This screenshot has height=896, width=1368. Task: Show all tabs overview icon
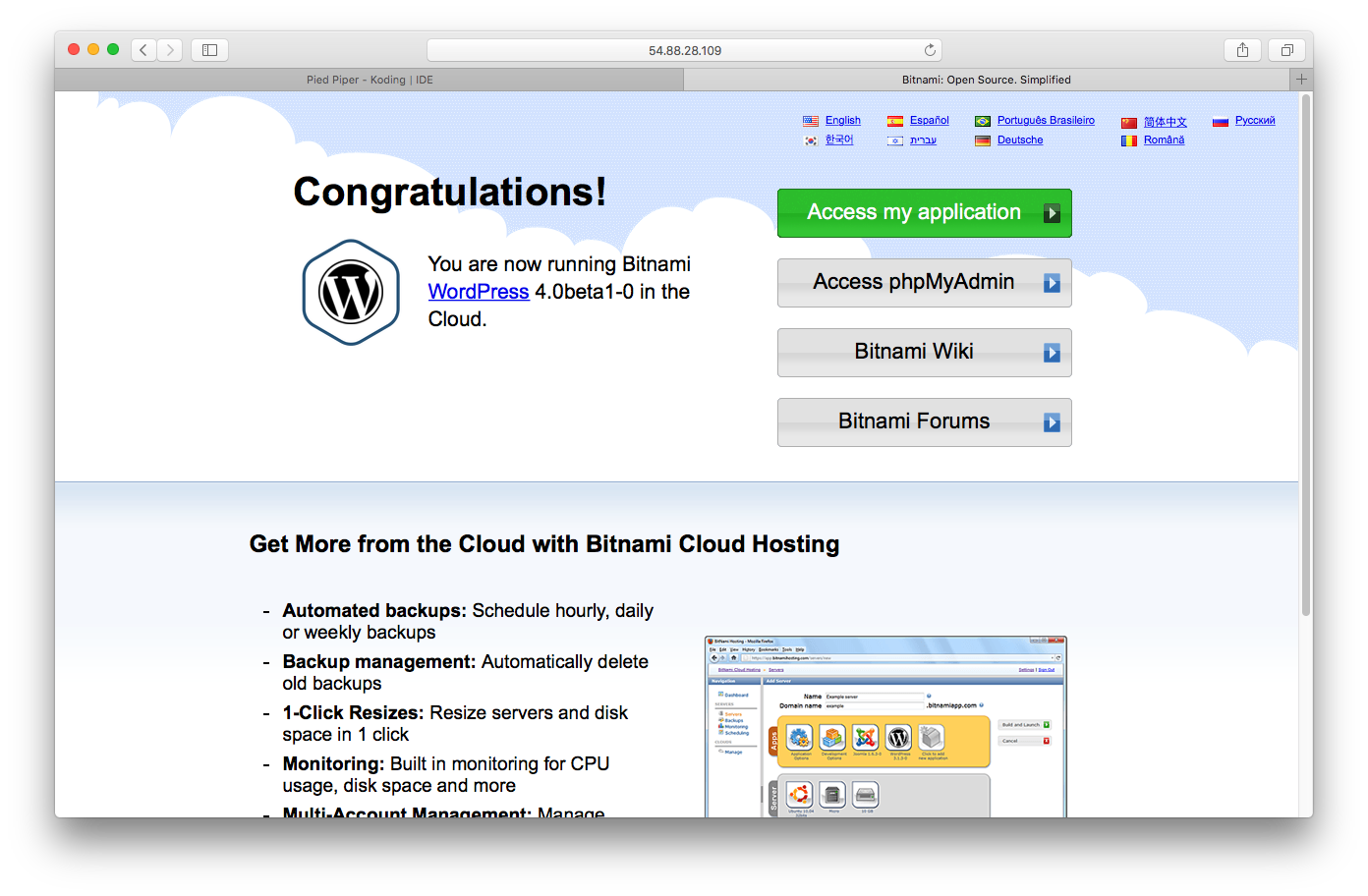(1286, 50)
